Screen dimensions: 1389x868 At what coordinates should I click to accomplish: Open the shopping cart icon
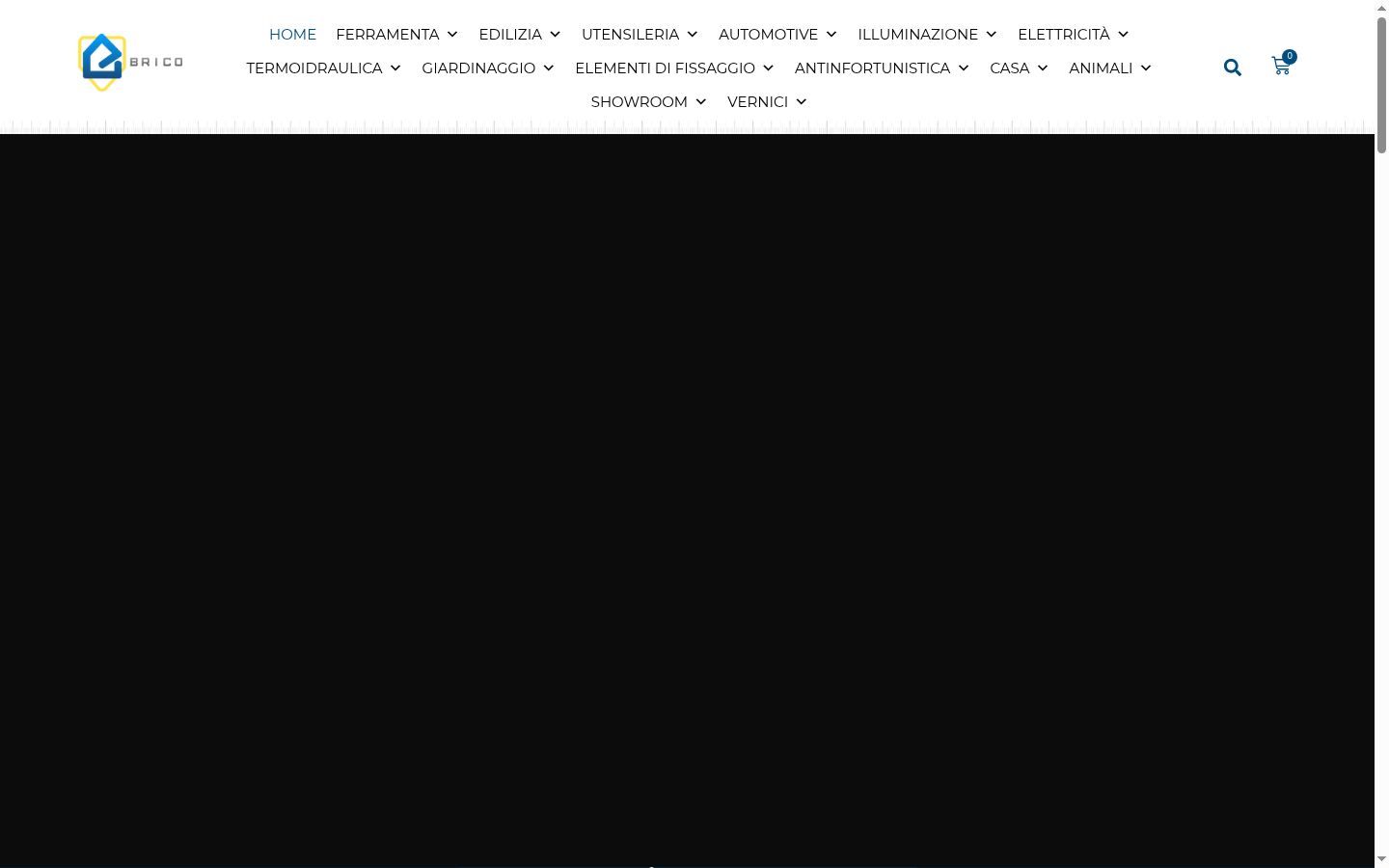coord(1281,67)
